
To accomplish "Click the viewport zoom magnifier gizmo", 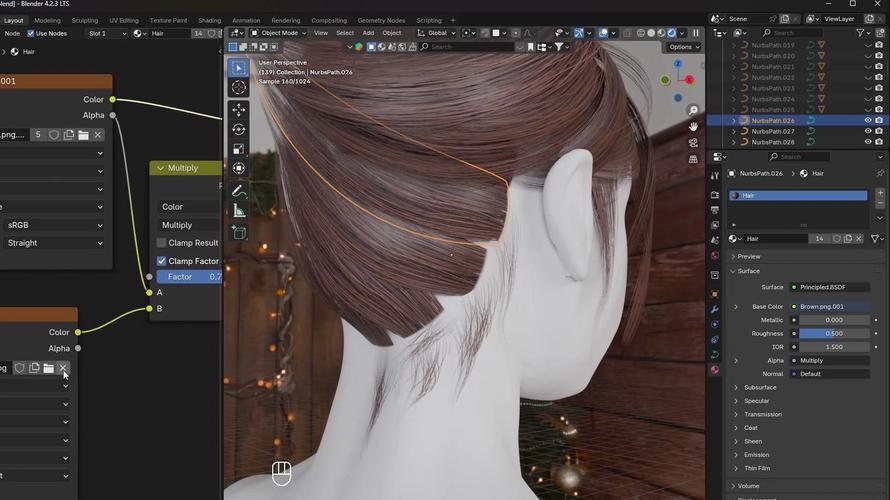I will pos(693,110).
